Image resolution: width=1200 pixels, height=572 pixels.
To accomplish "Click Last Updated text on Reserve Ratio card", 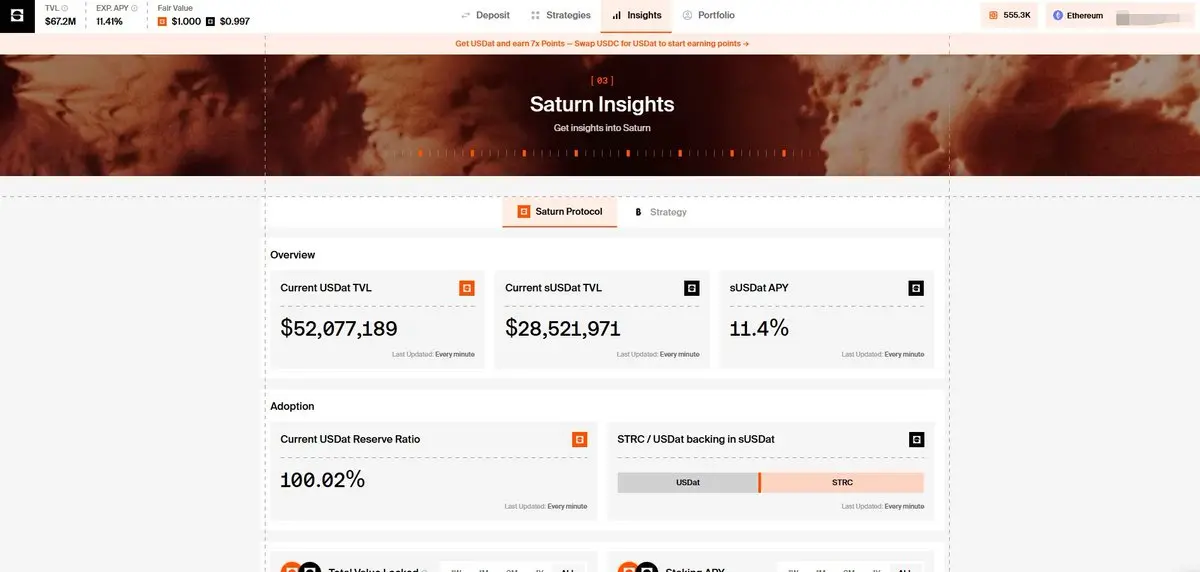I will [546, 506].
